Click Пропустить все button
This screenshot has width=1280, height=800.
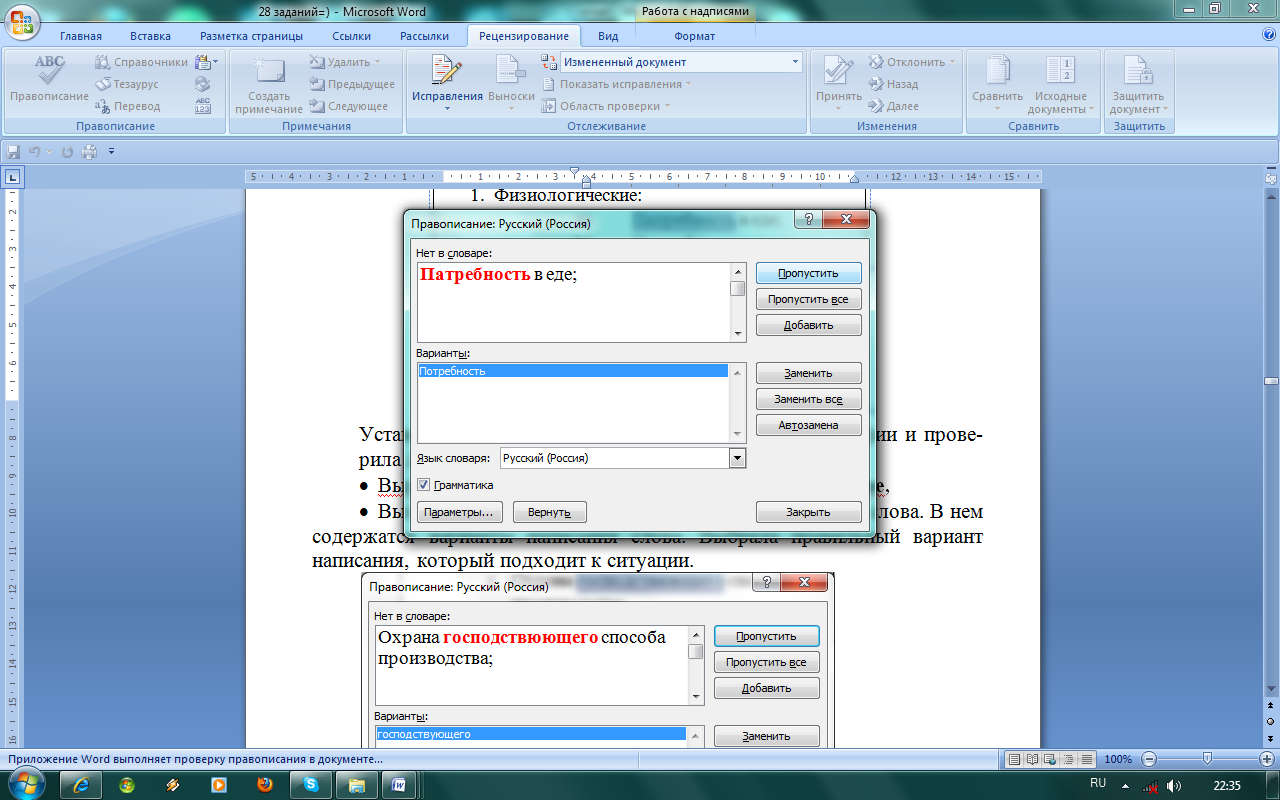click(808, 299)
